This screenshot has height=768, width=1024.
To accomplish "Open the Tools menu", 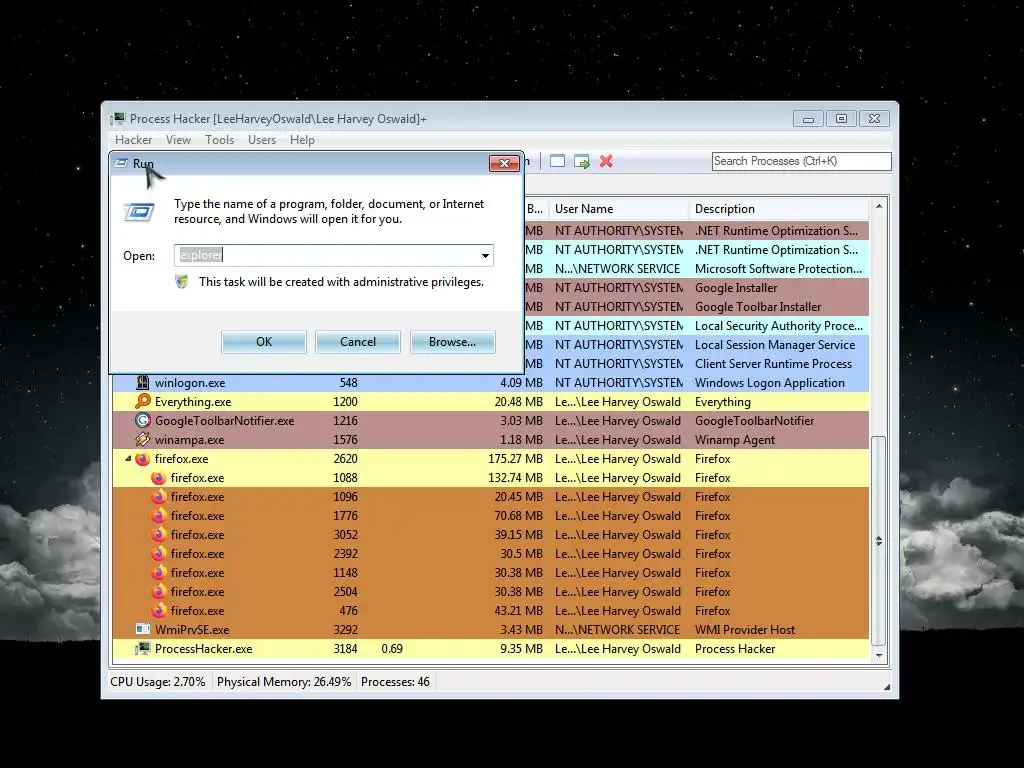I will 219,140.
